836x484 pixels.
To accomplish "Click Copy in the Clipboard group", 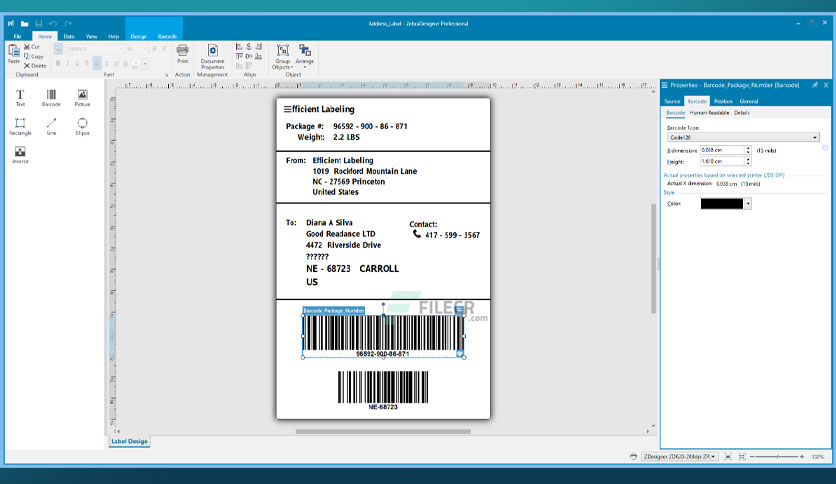I will pos(34,56).
